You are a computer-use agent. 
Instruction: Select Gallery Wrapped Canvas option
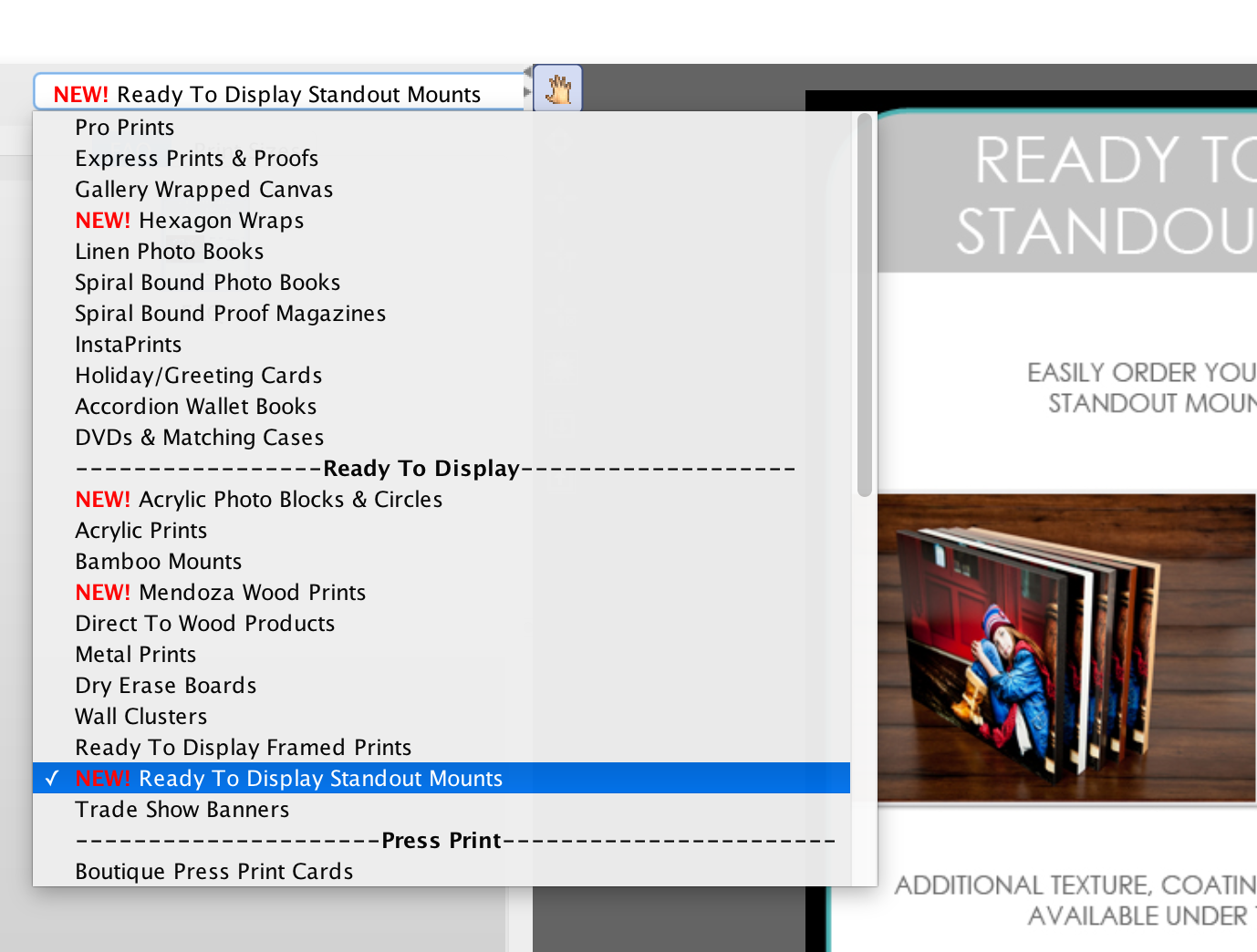442,190
